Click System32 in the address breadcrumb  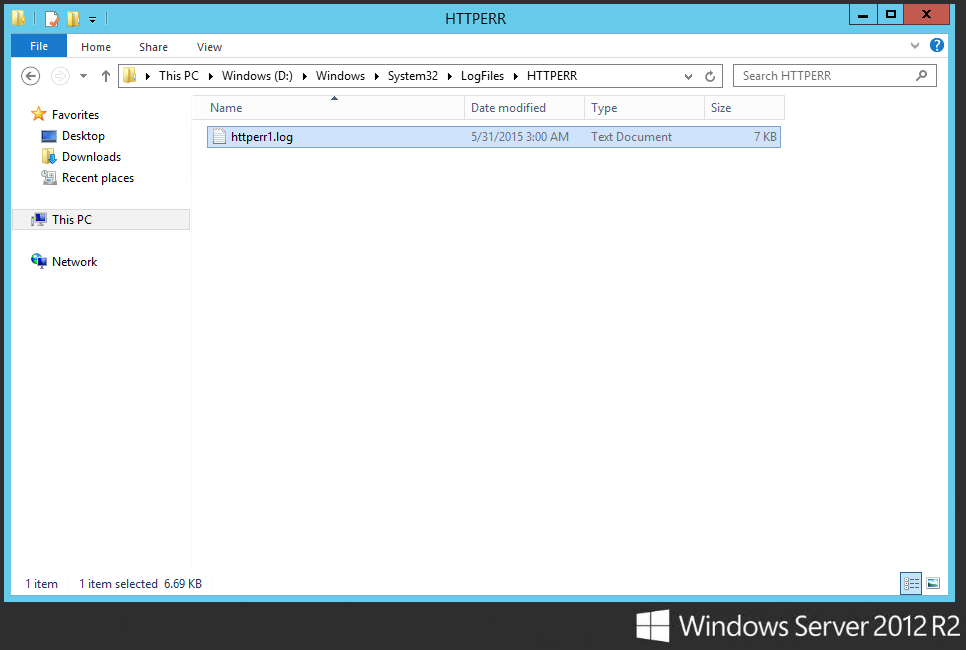412,76
